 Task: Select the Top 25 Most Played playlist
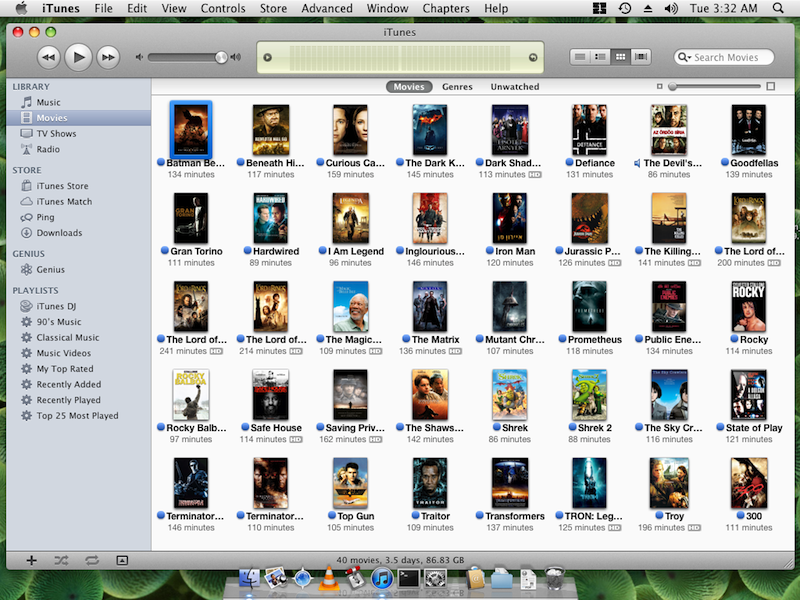coord(79,416)
